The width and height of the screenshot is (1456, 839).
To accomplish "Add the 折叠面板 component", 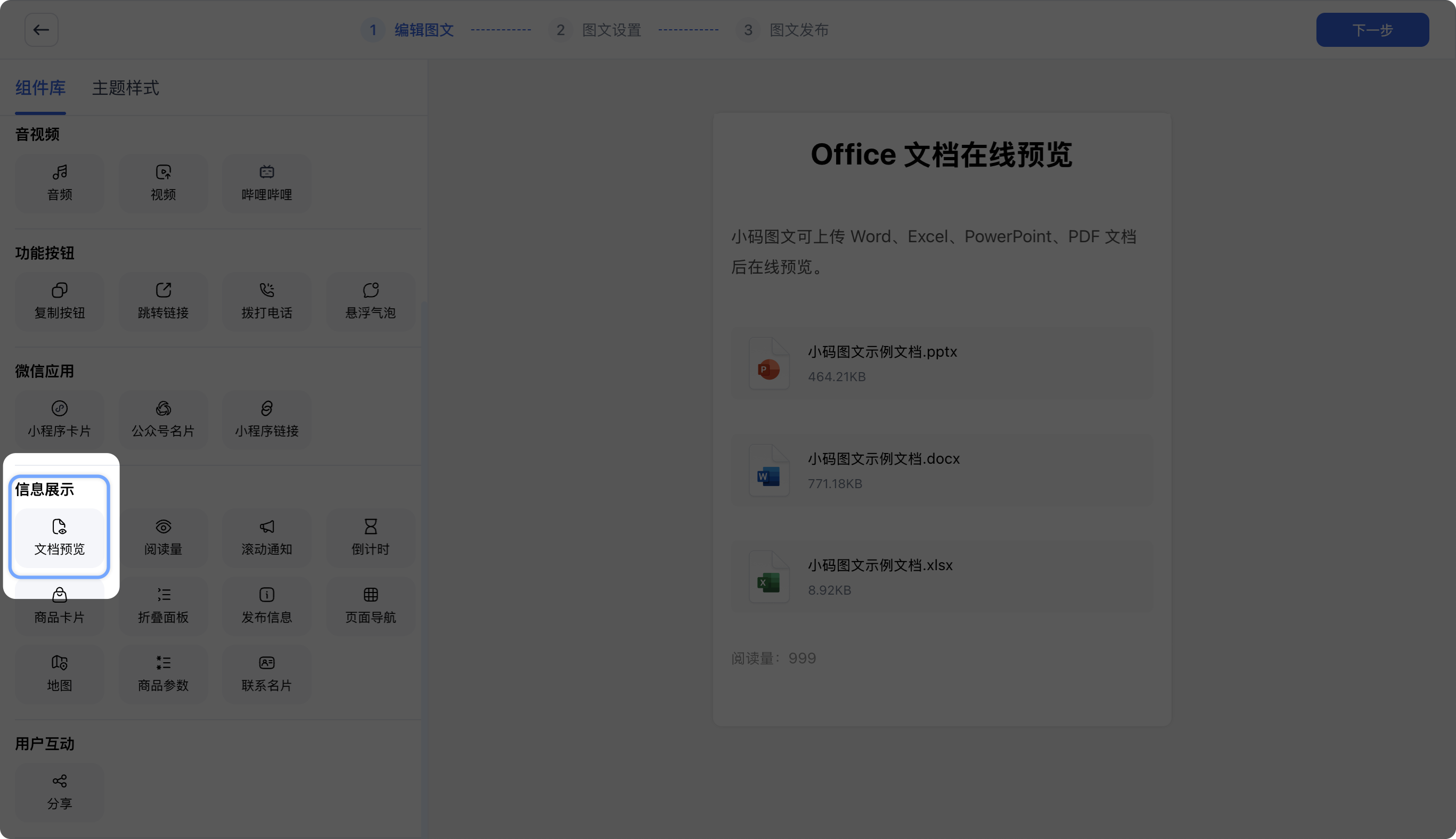I will tap(163, 606).
